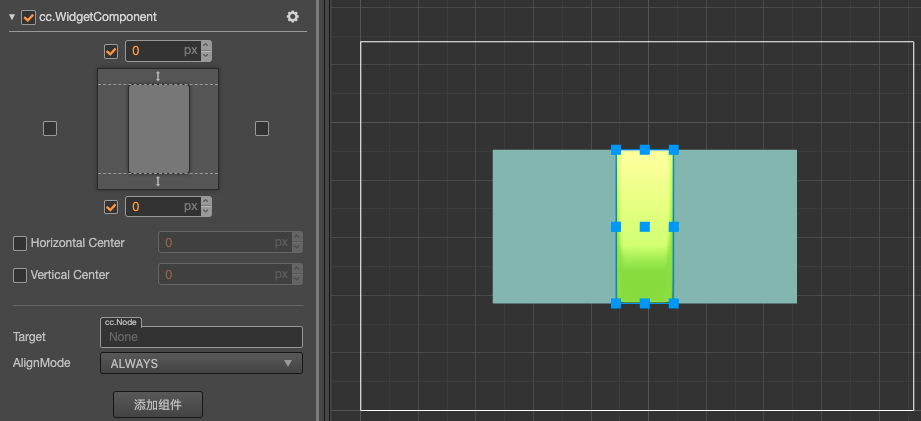Viewport: 921px width, 421px height.
Task: Disable the cc.WidgetComponent enable checkbox
Action: [x=28, y=17]
